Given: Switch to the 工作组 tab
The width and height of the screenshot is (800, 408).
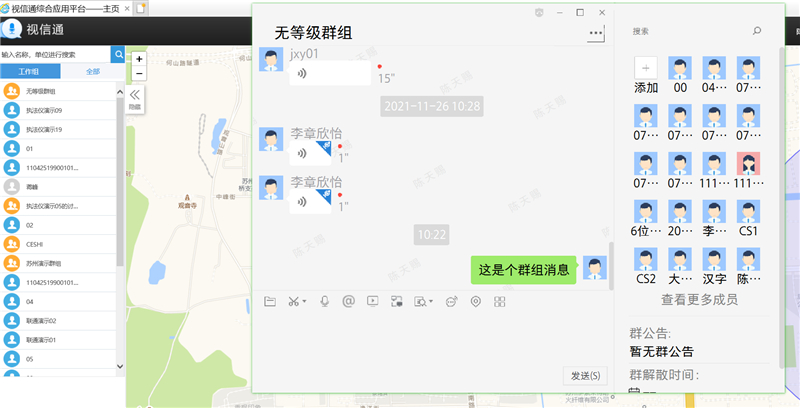Looking at the screenshot, I should (x=30, y=72).
